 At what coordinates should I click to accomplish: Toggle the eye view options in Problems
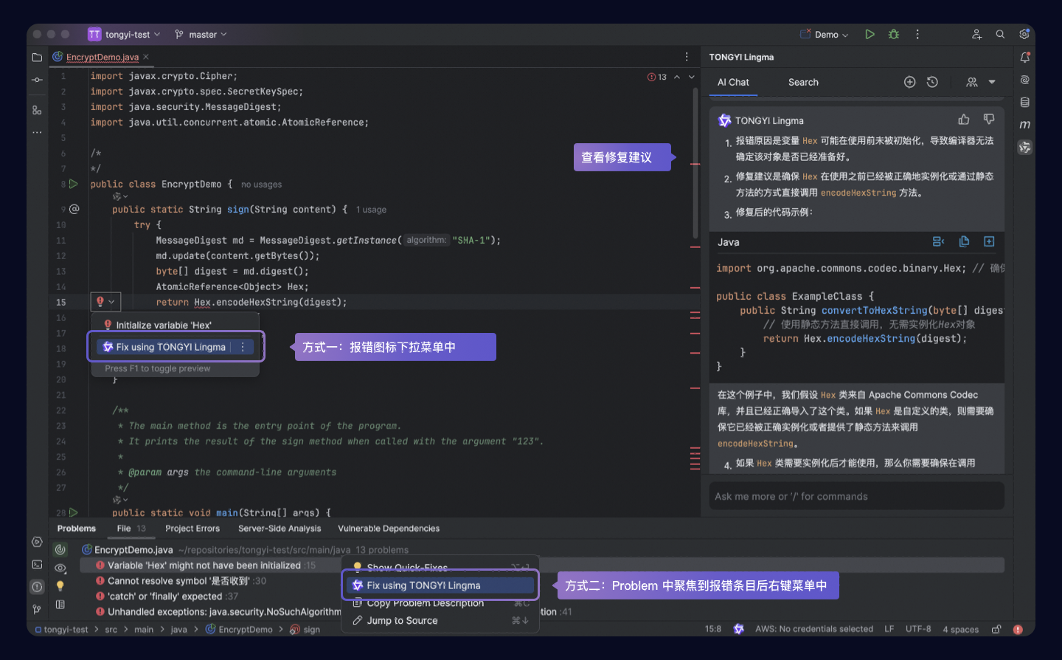pyautogui.click(x=60, y=568)
